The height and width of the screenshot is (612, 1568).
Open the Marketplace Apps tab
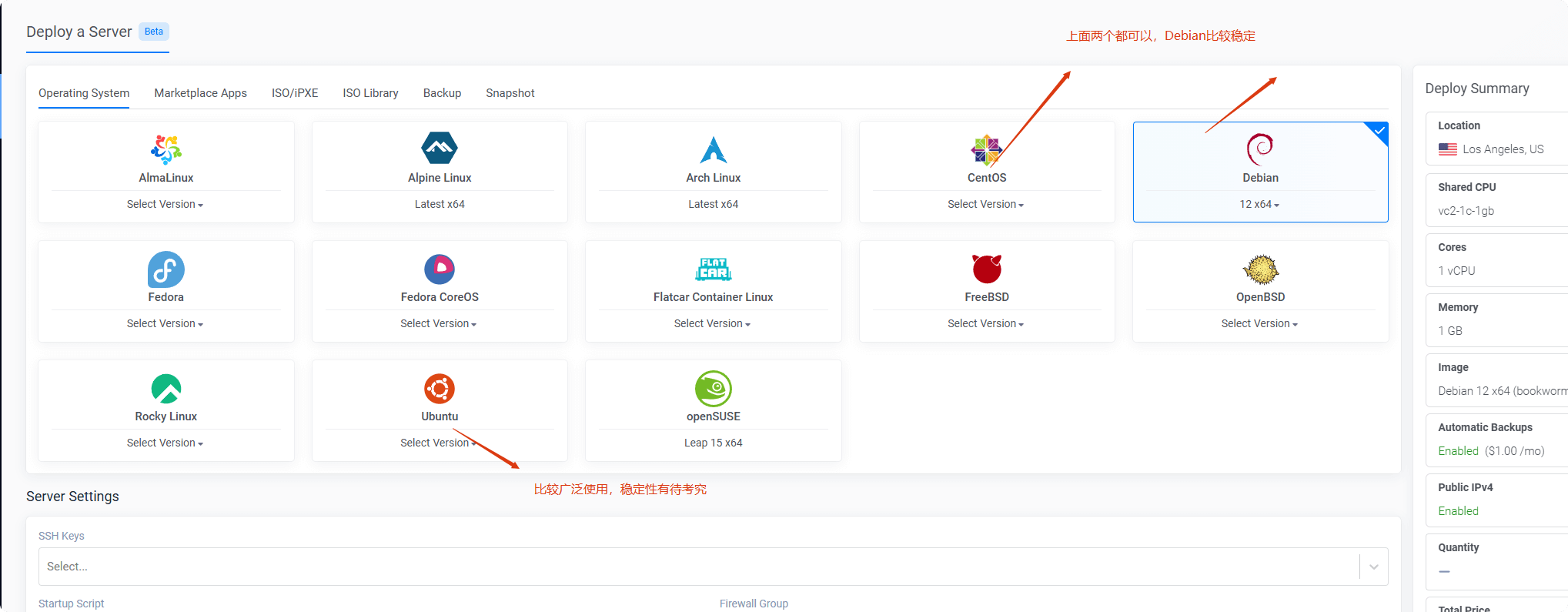click(200, 93)
